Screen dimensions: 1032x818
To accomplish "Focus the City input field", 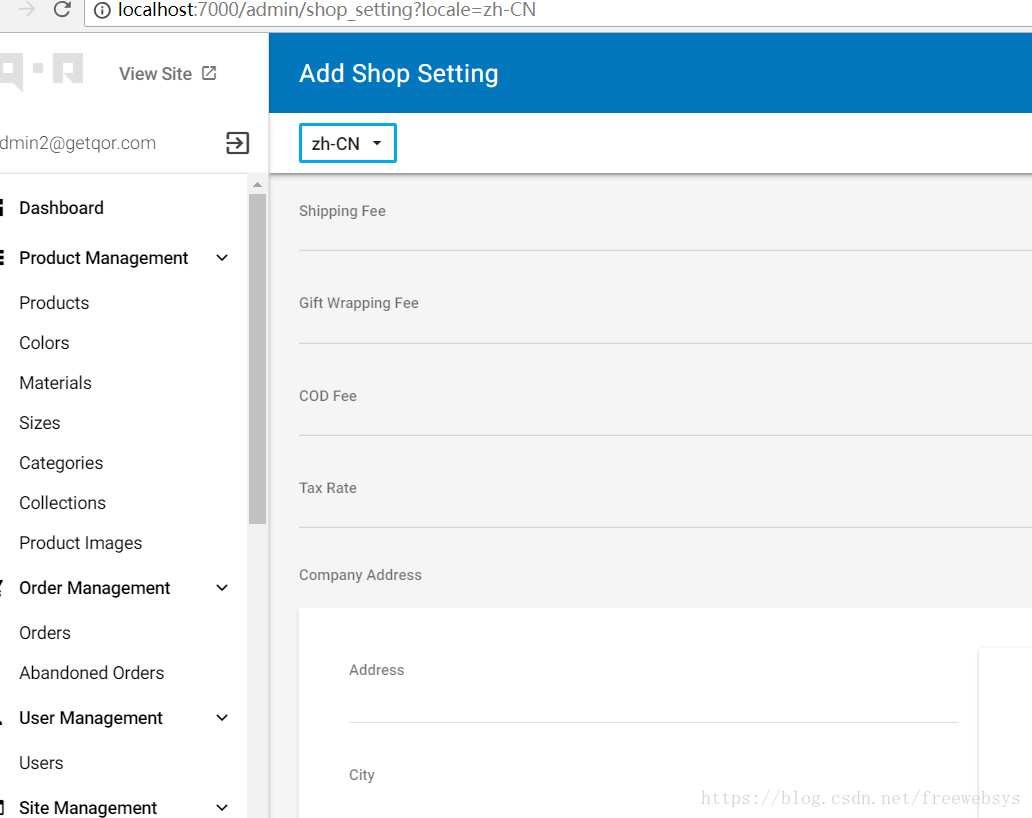I will [x=654, y=804].
